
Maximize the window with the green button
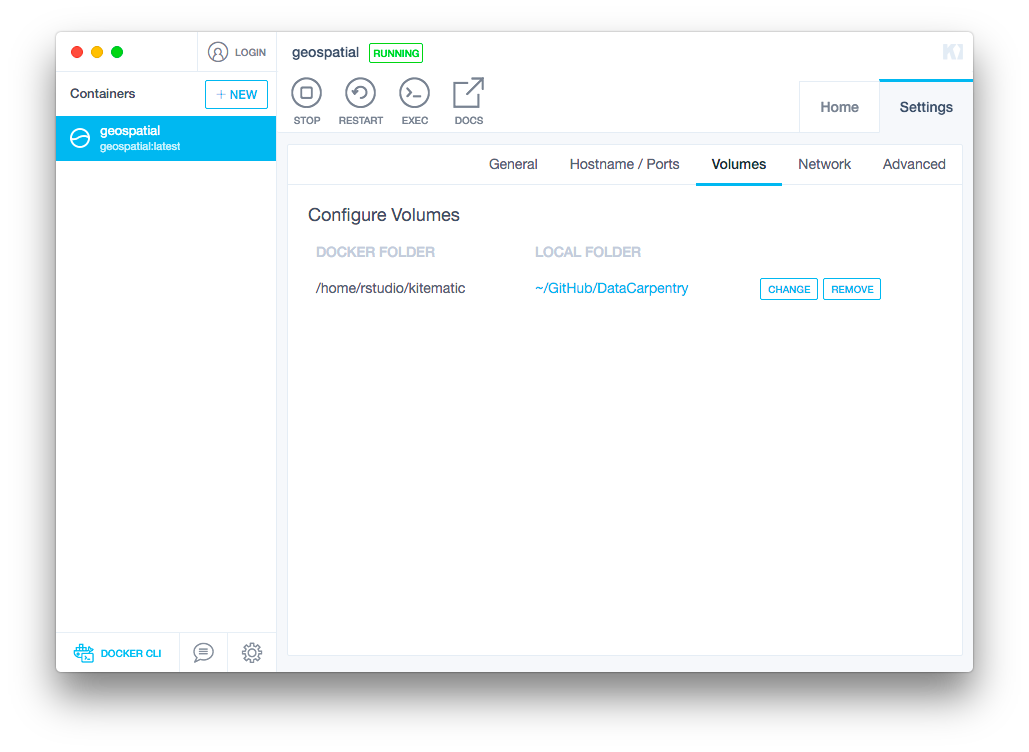pos(117,52)
